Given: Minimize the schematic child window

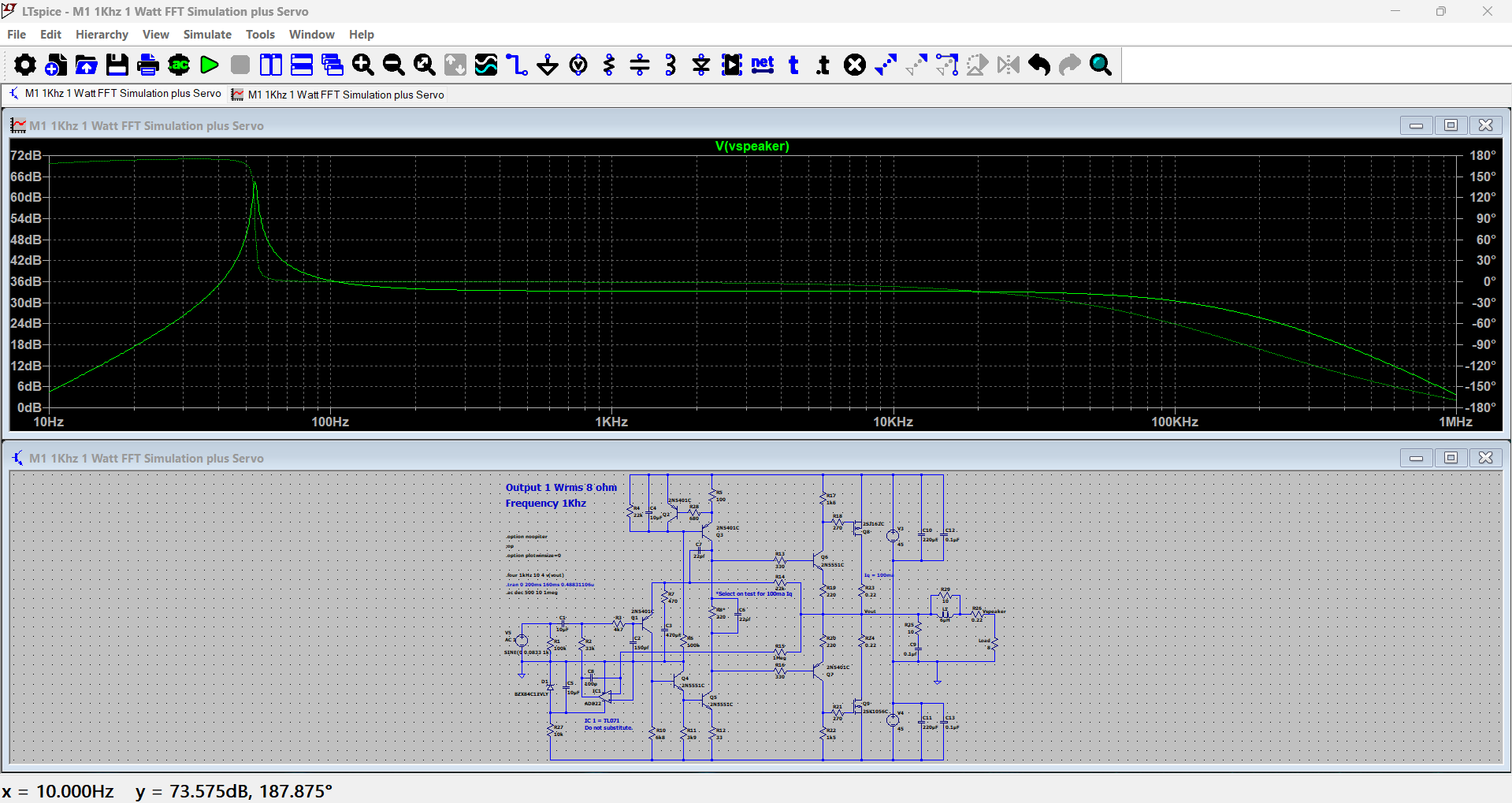Looking at the screenshot, I should point(1416,458).
